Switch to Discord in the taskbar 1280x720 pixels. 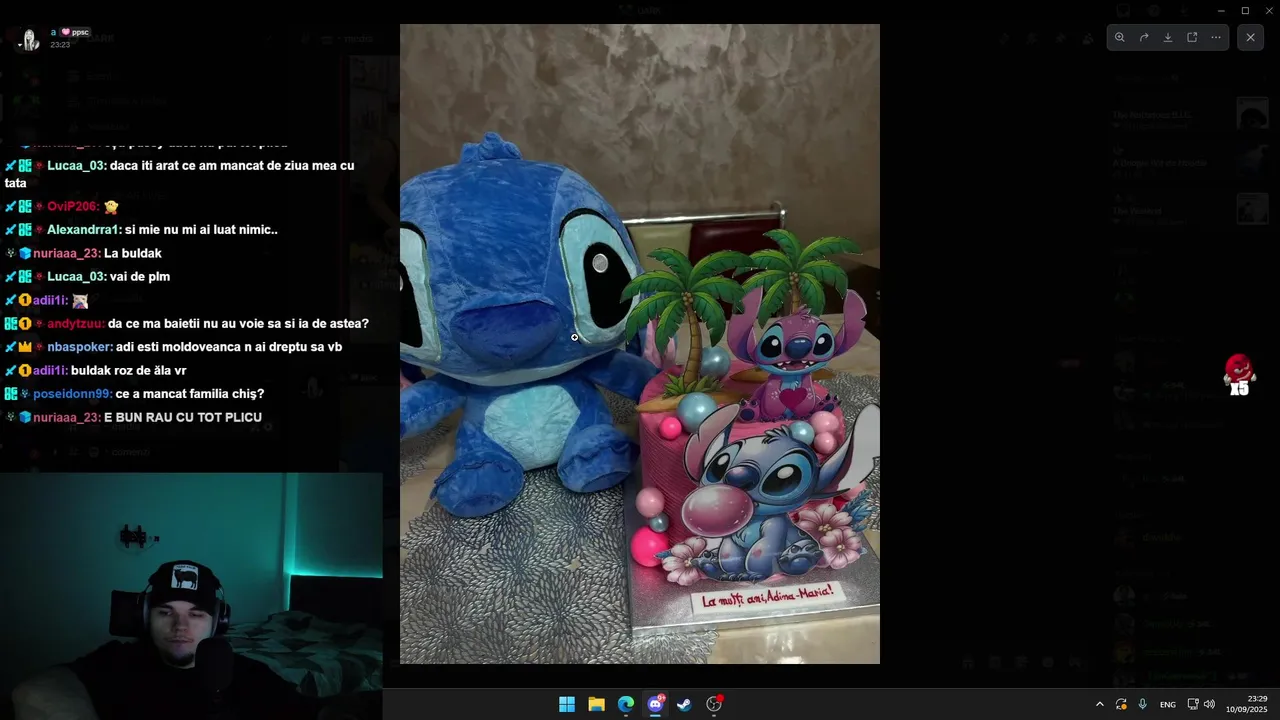(655, 704)
